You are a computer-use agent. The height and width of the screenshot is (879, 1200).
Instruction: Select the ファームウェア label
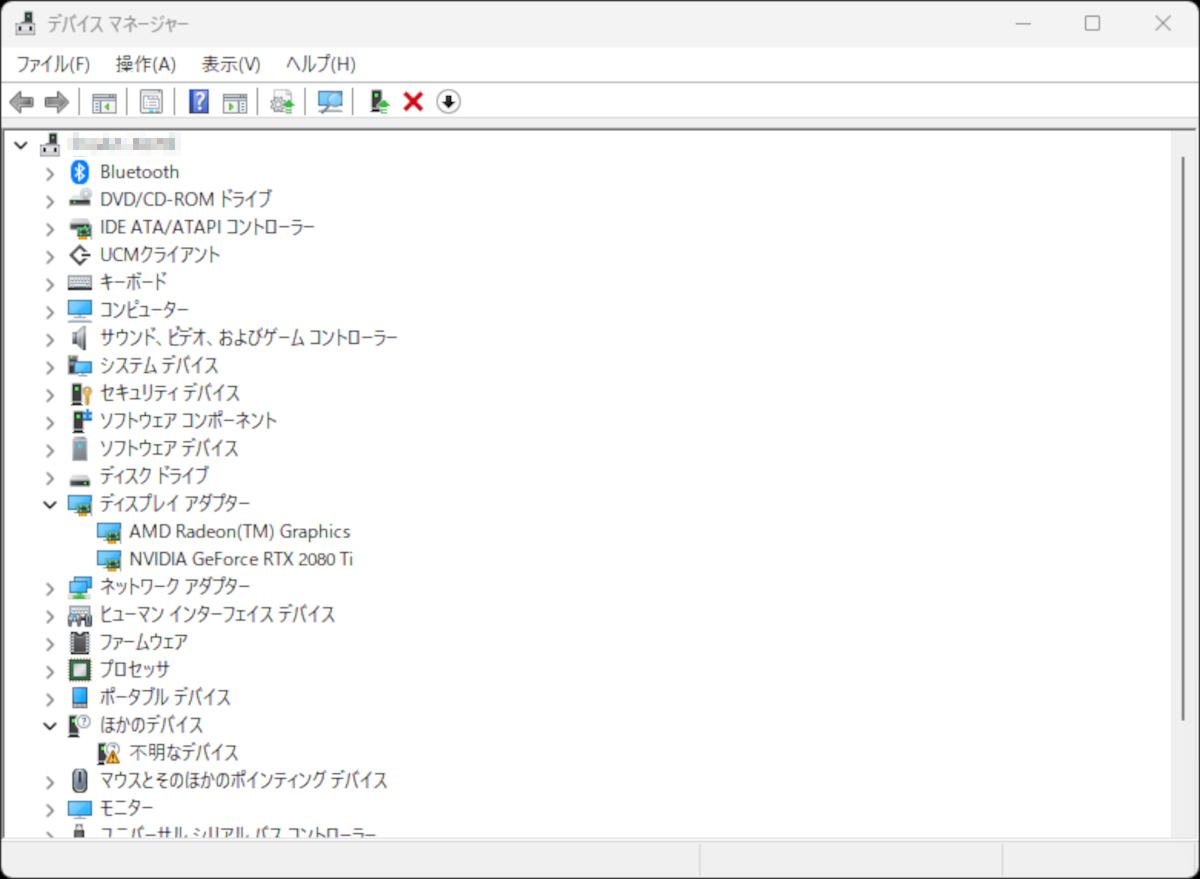(x=144, y=642)
